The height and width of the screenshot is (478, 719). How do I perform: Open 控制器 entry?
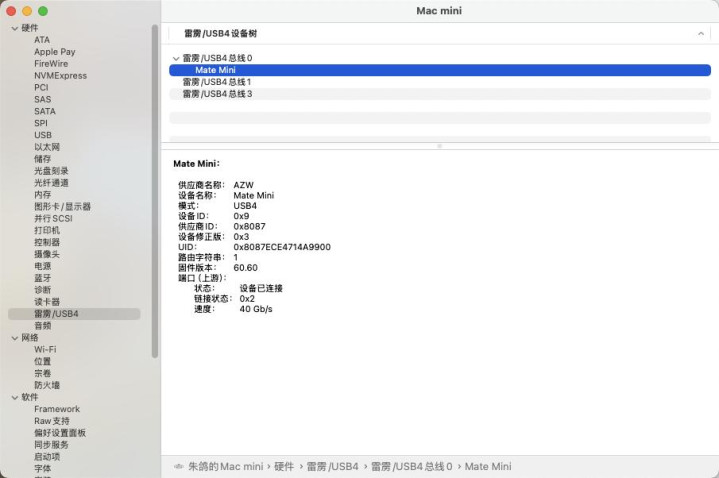(47, 243)
